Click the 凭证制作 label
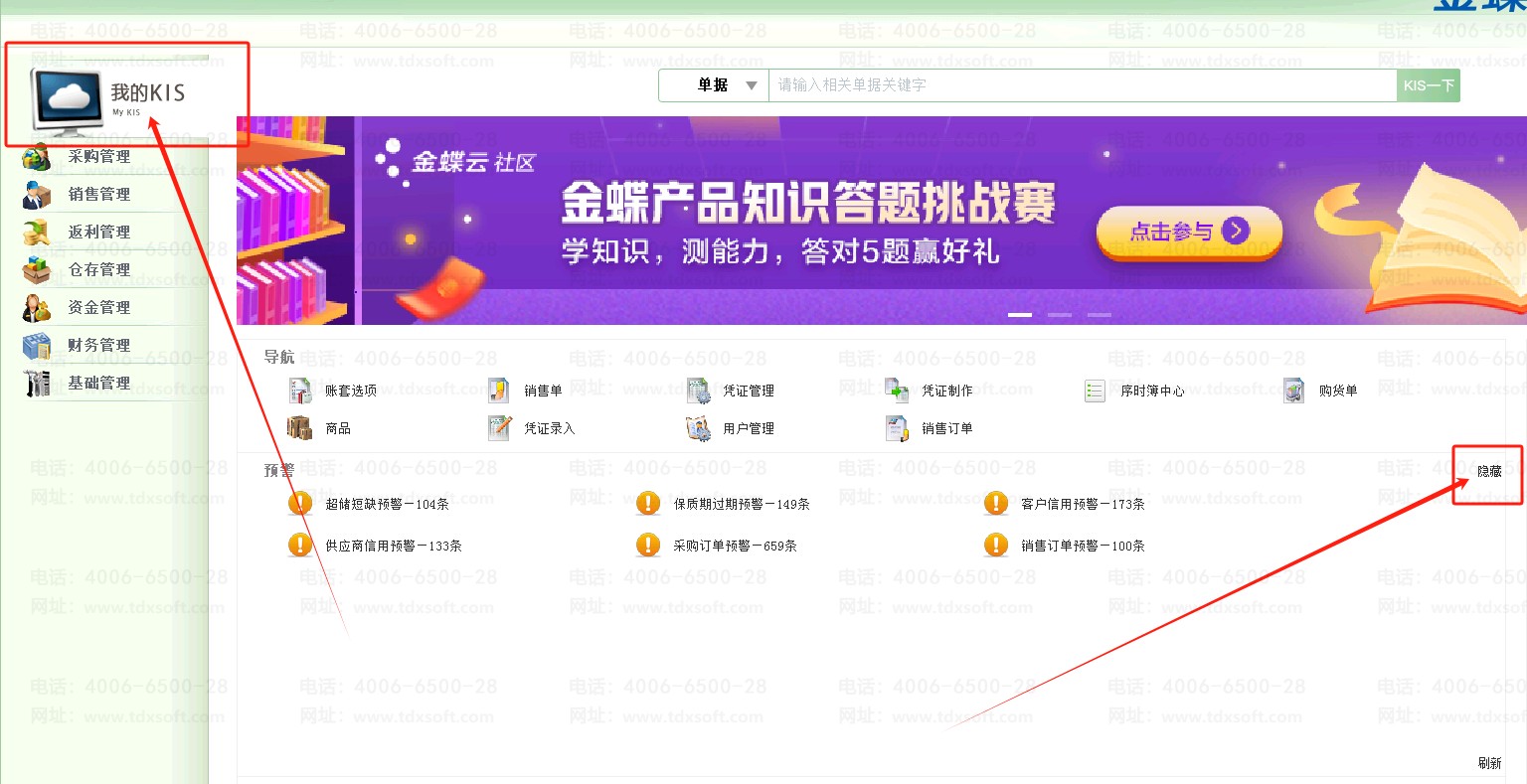This screenshot has width=1527, height=784. (x=947, y=392)
